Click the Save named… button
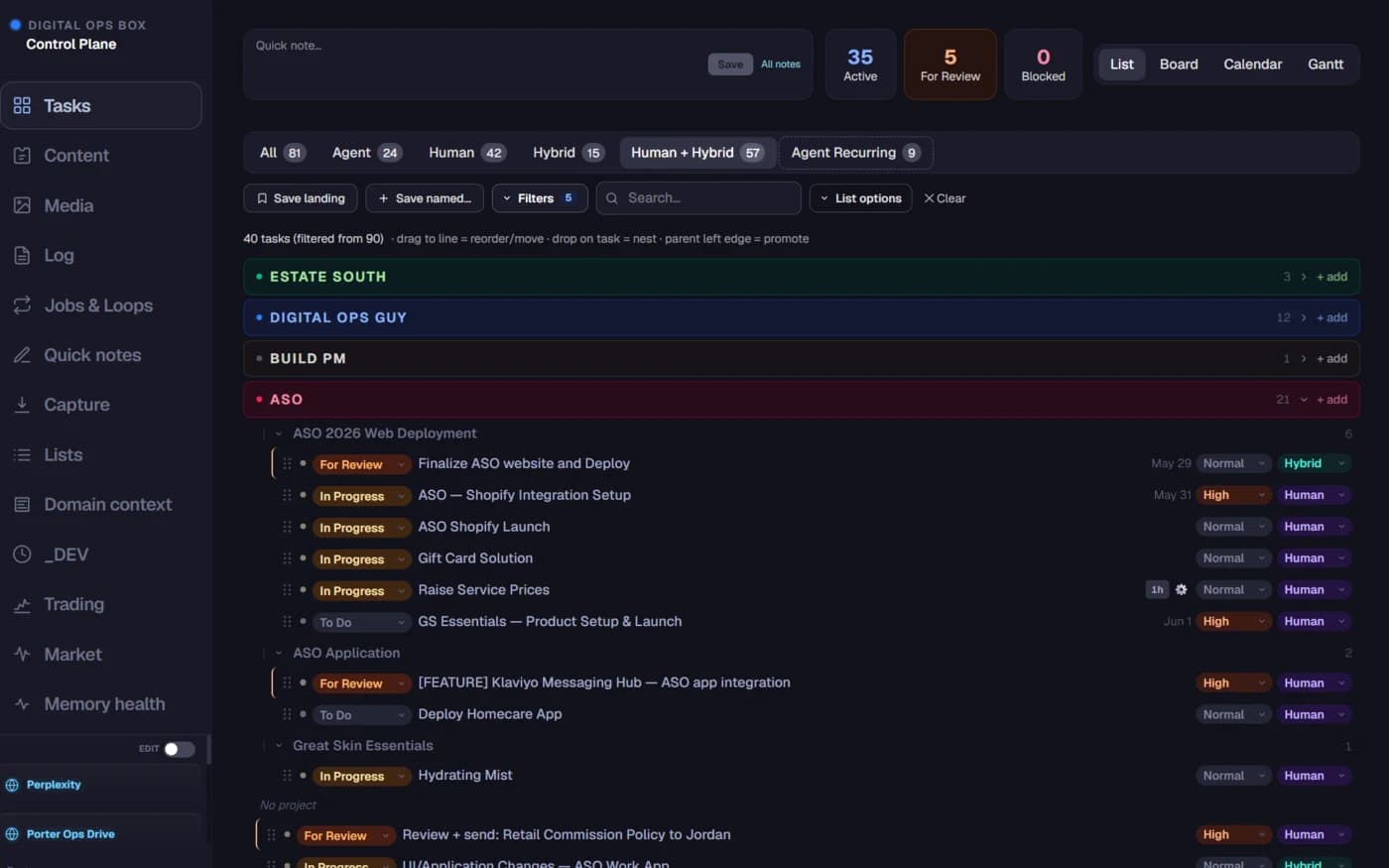The width and height of the screenshot is (1389, 868). tap(425, 198)
